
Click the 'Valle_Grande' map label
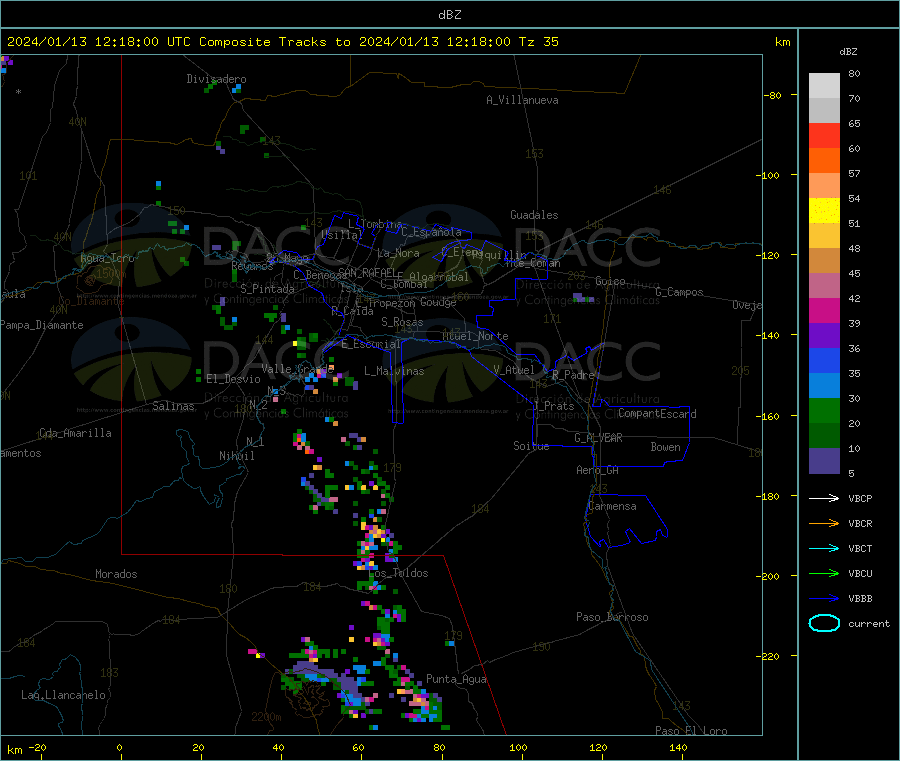click(x=297, y=368)
